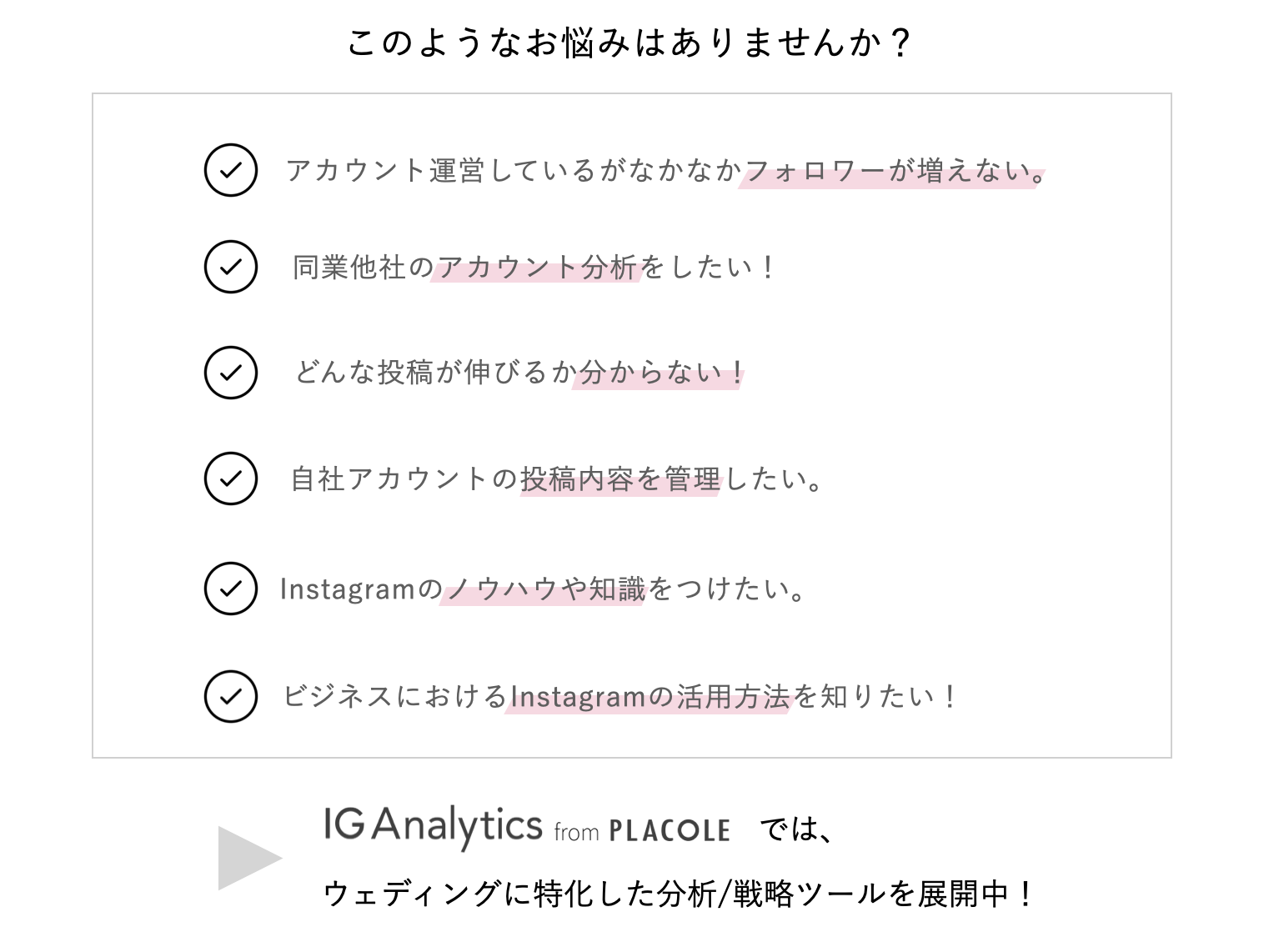Click the highlighted 投稿内容を管理 phrase

(619, 479)
